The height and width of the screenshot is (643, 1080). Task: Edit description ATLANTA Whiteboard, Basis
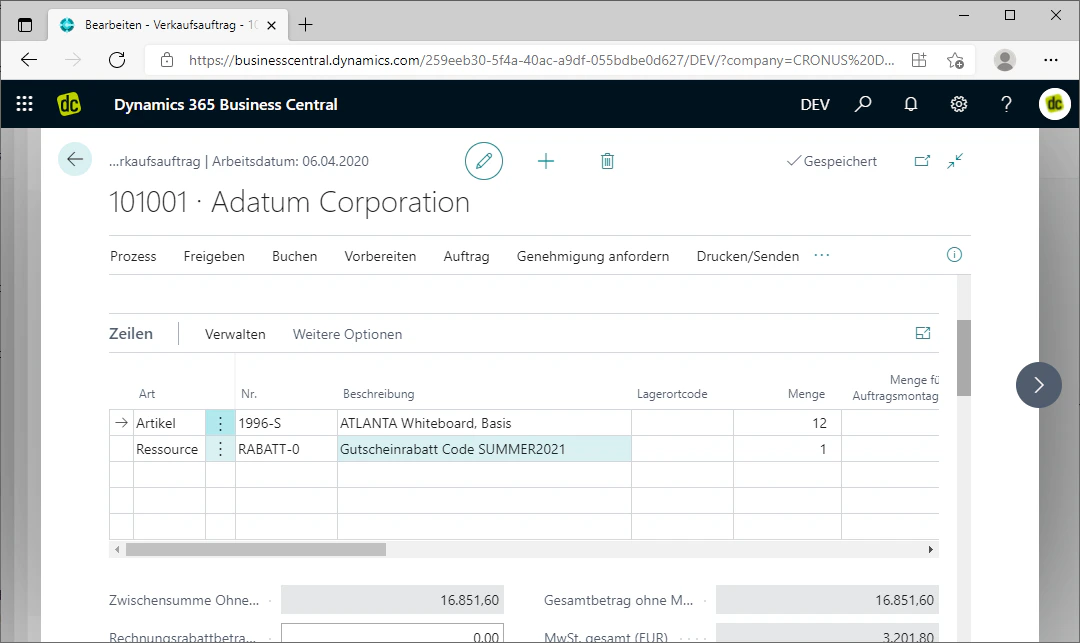(x=484, y=423)
